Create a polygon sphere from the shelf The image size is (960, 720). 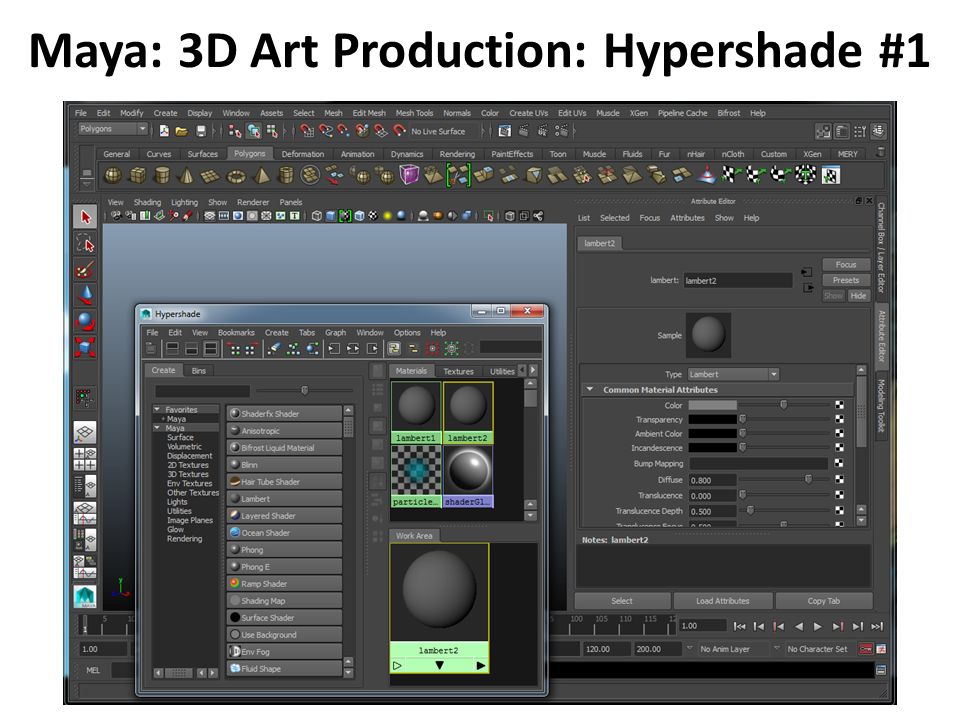[x=113, y=176]
